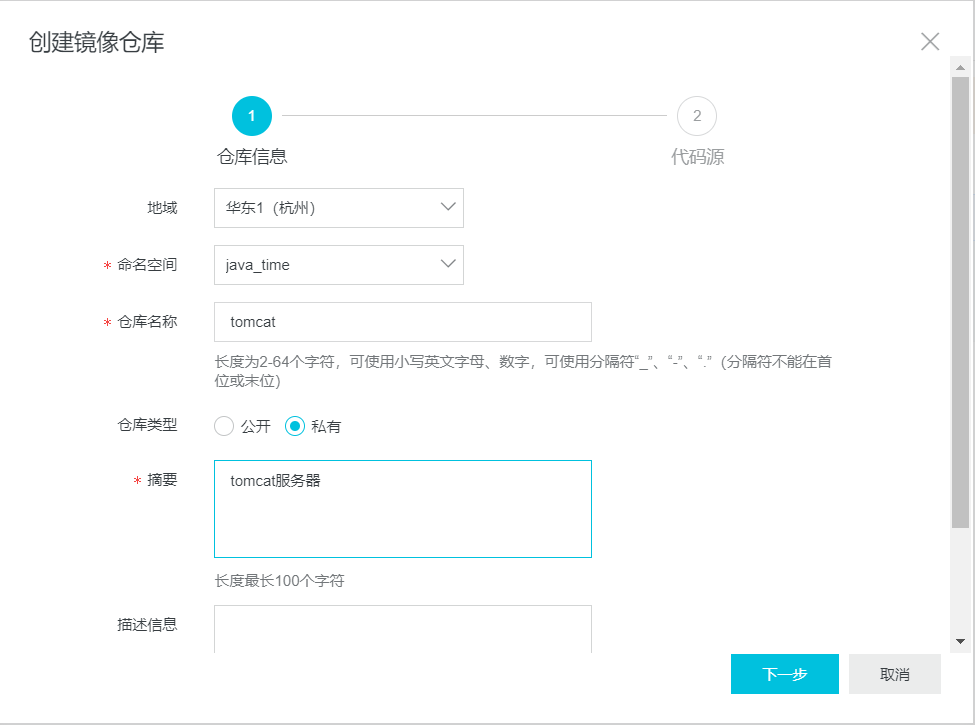Click the 仓库名称 tomcat input field
Image resolution: width=975 pixels, height=725 pixels.
(403, 322)
